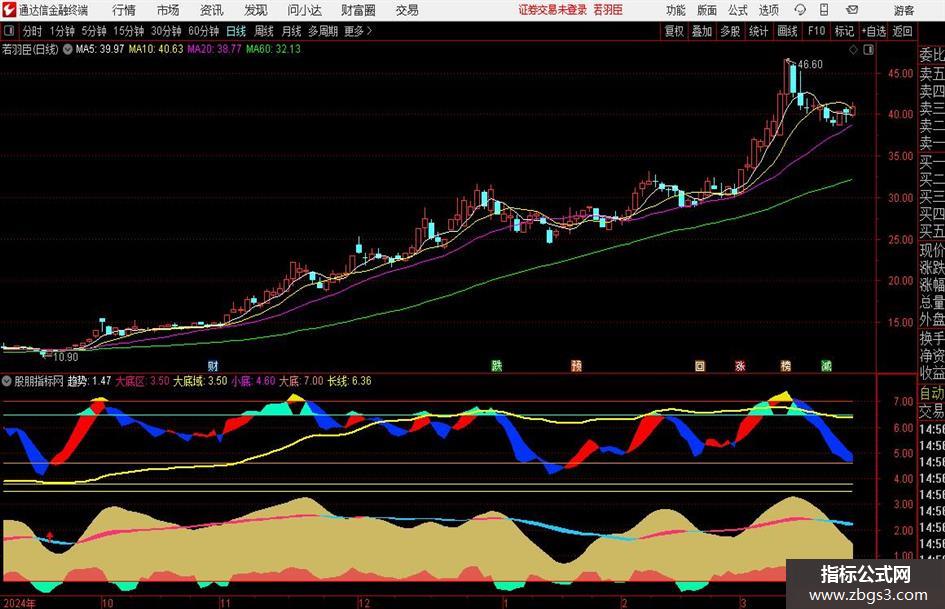Click the MA20: 38.77 value label
Viewport: 945px width, 609px height.
[214, 49]
